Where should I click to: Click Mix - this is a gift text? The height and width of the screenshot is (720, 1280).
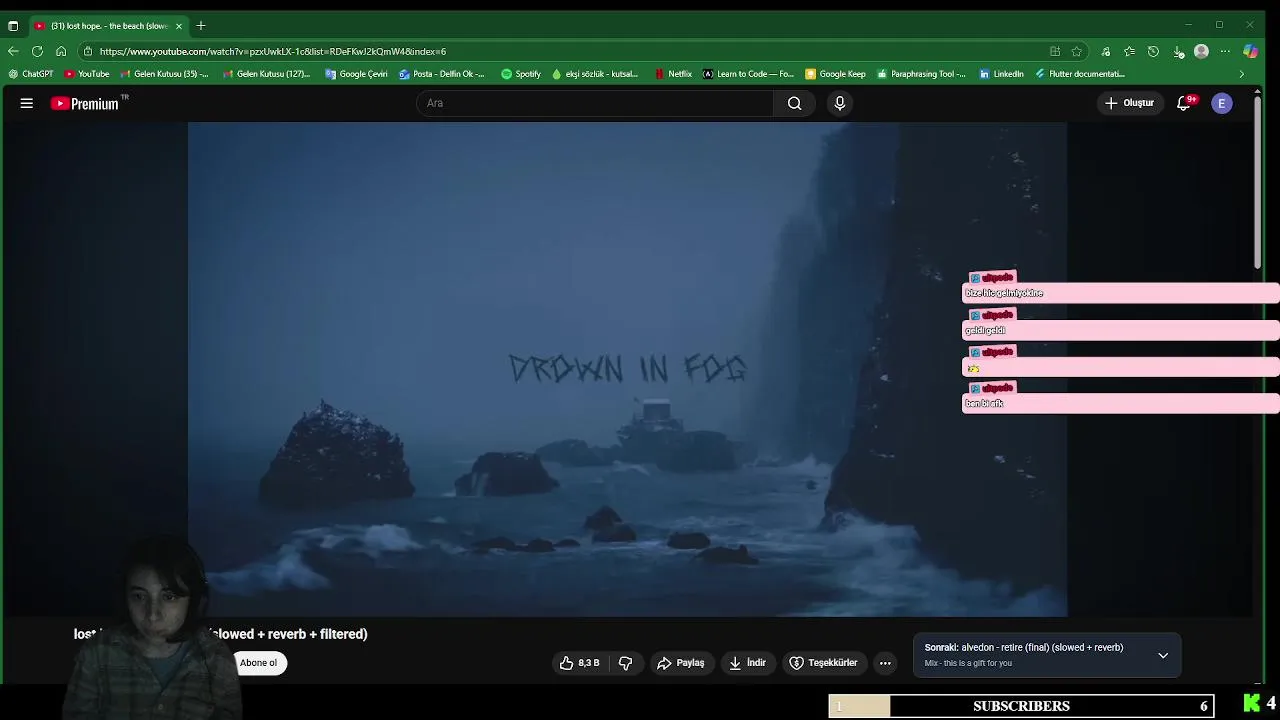coord(968,663)
